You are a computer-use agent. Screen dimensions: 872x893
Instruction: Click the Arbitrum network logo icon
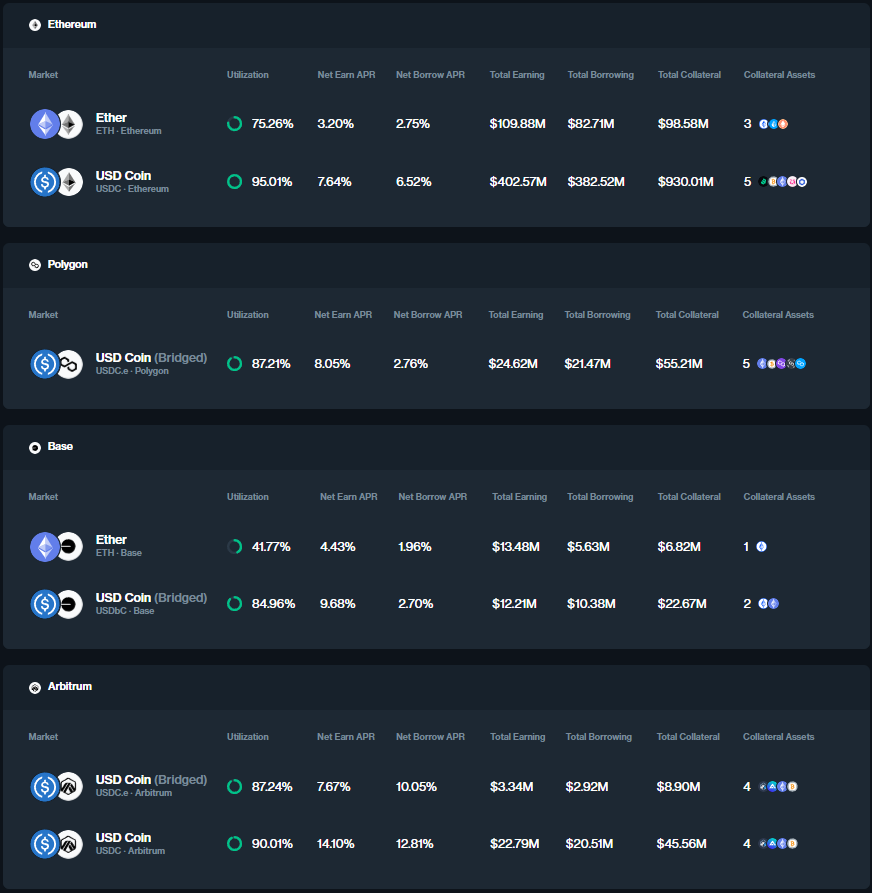35,687
